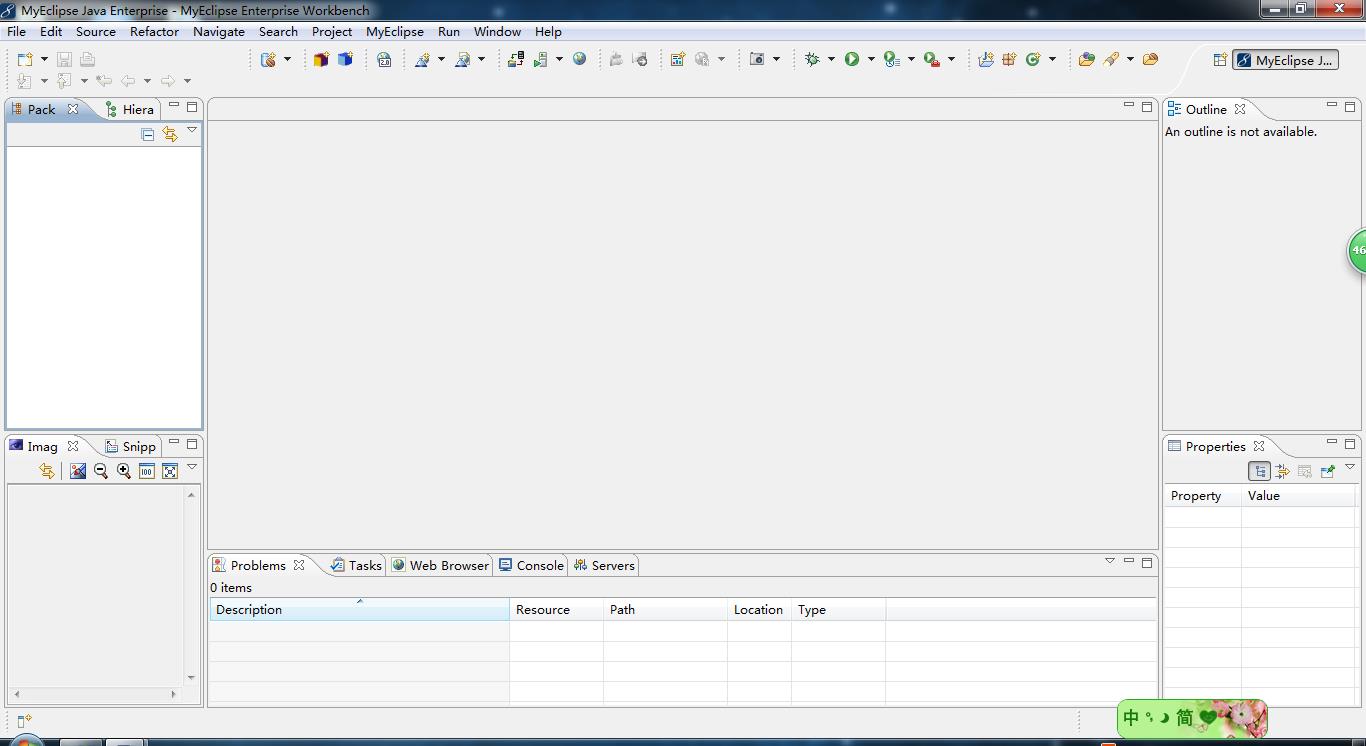The width and height of the screenshot is (1366, 746).
Task: Click the fit-to-window image icon
Action: click(x=170, y=471)
